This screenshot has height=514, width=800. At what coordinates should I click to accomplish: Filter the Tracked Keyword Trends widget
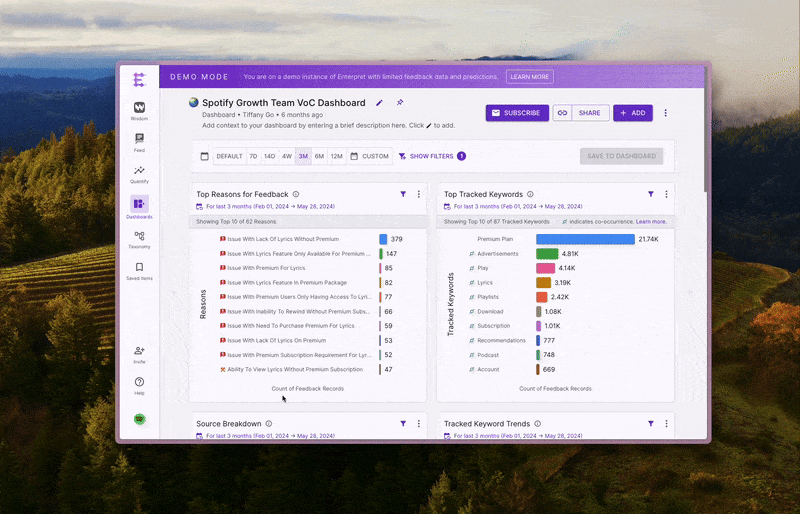pyautogui.click(x=651, y=424)
